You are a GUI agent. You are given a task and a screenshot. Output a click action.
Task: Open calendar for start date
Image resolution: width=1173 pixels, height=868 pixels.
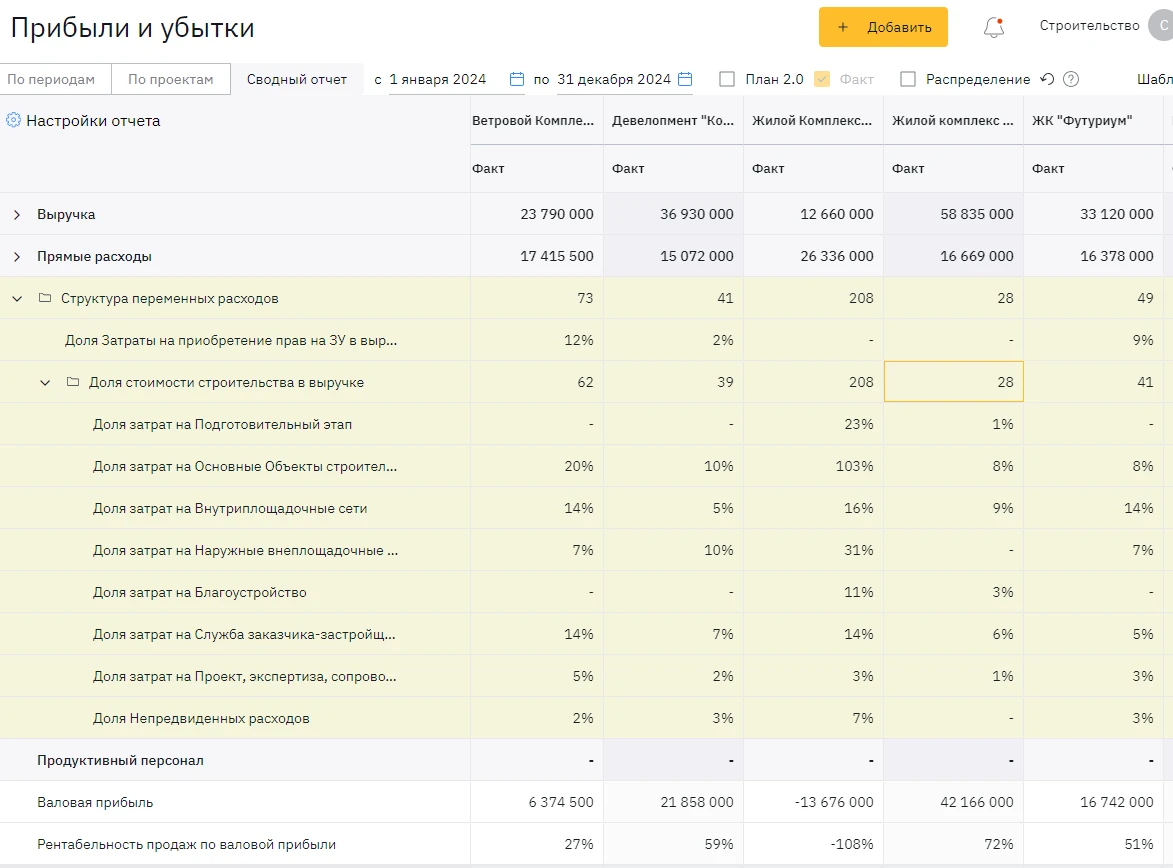516,79
